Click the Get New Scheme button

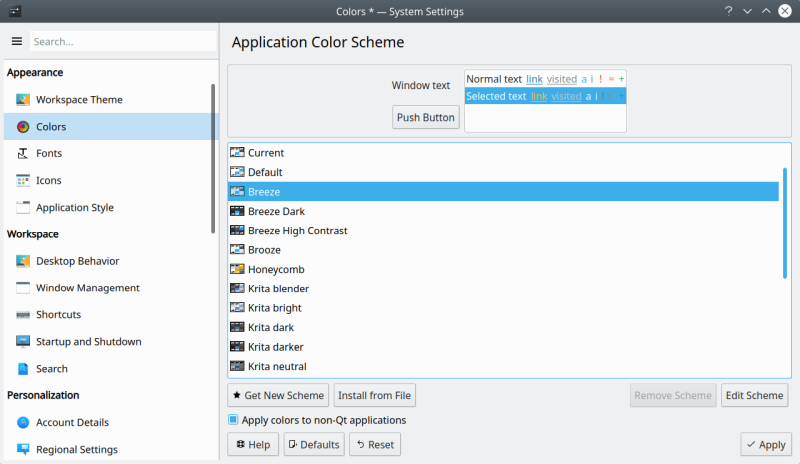click(278, 395)
